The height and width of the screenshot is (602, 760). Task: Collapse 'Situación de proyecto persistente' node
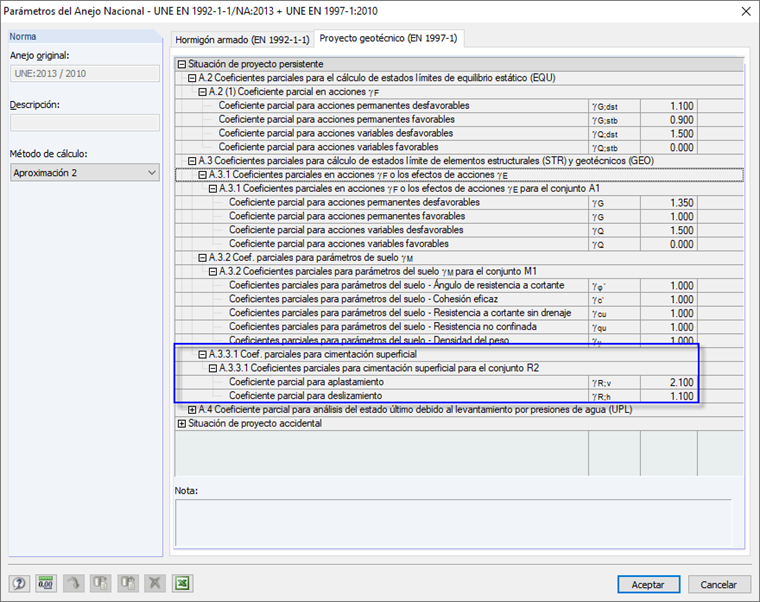click(x=182, y=64)
